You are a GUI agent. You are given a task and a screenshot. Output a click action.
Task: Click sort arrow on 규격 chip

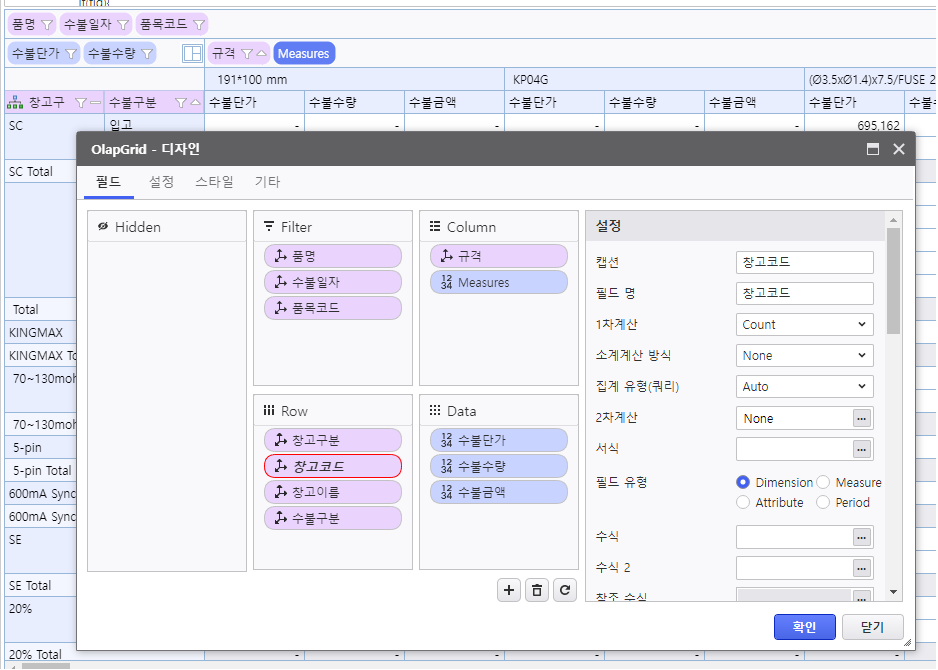click(261, 53)
